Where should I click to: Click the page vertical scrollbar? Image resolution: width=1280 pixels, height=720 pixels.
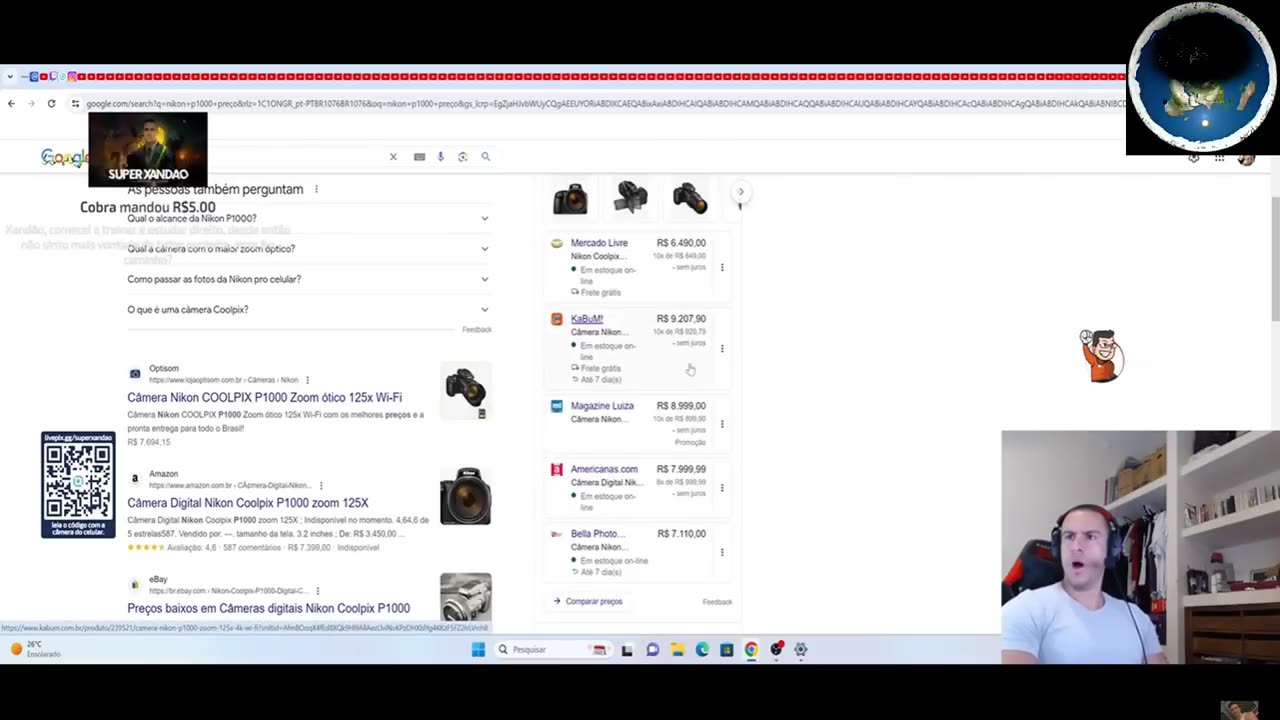[1274, 258]
